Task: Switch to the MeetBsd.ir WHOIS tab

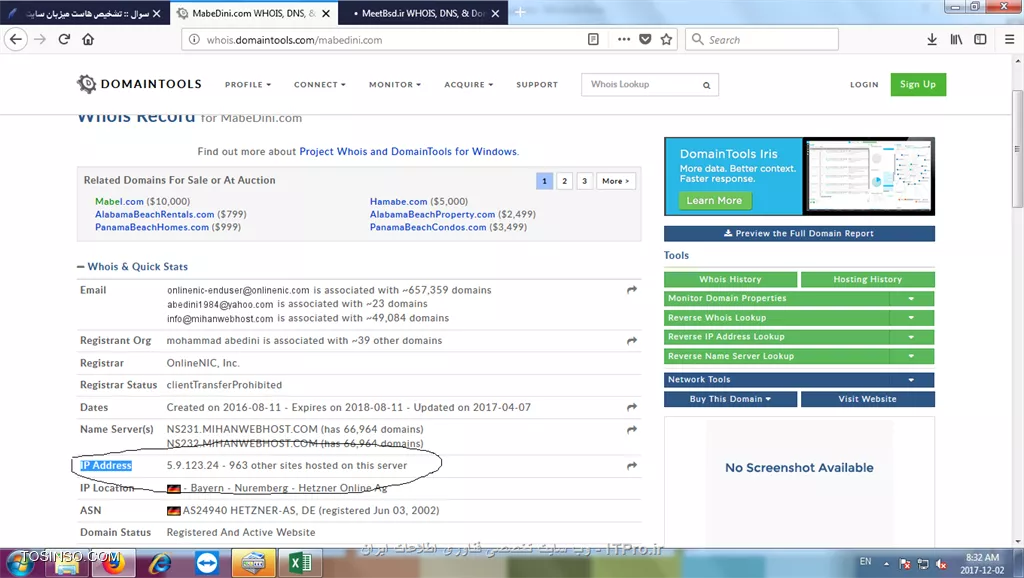Action: click(x=423, y=13)
